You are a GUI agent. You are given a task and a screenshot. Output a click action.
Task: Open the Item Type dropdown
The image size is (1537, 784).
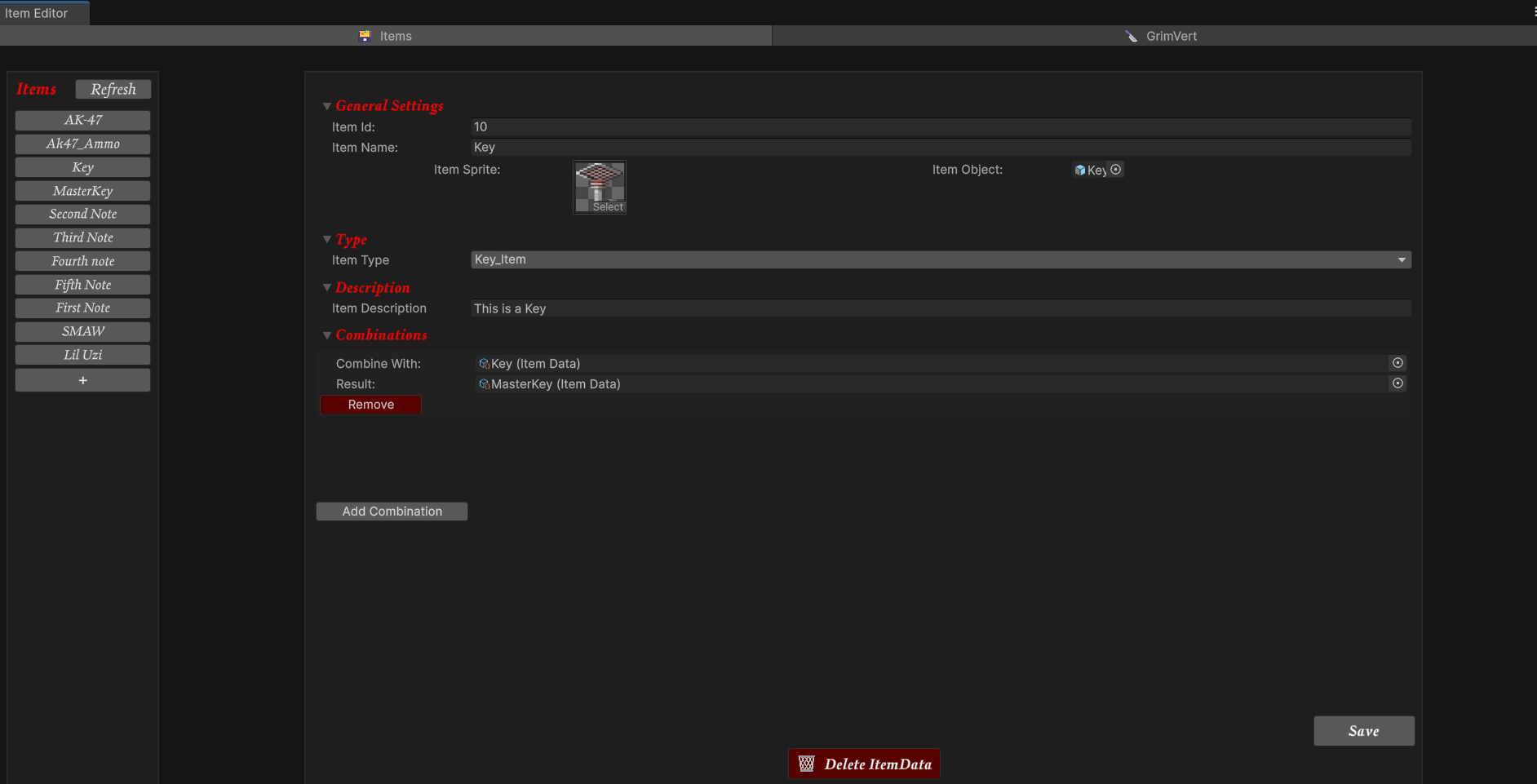click(x=941, y=259)
